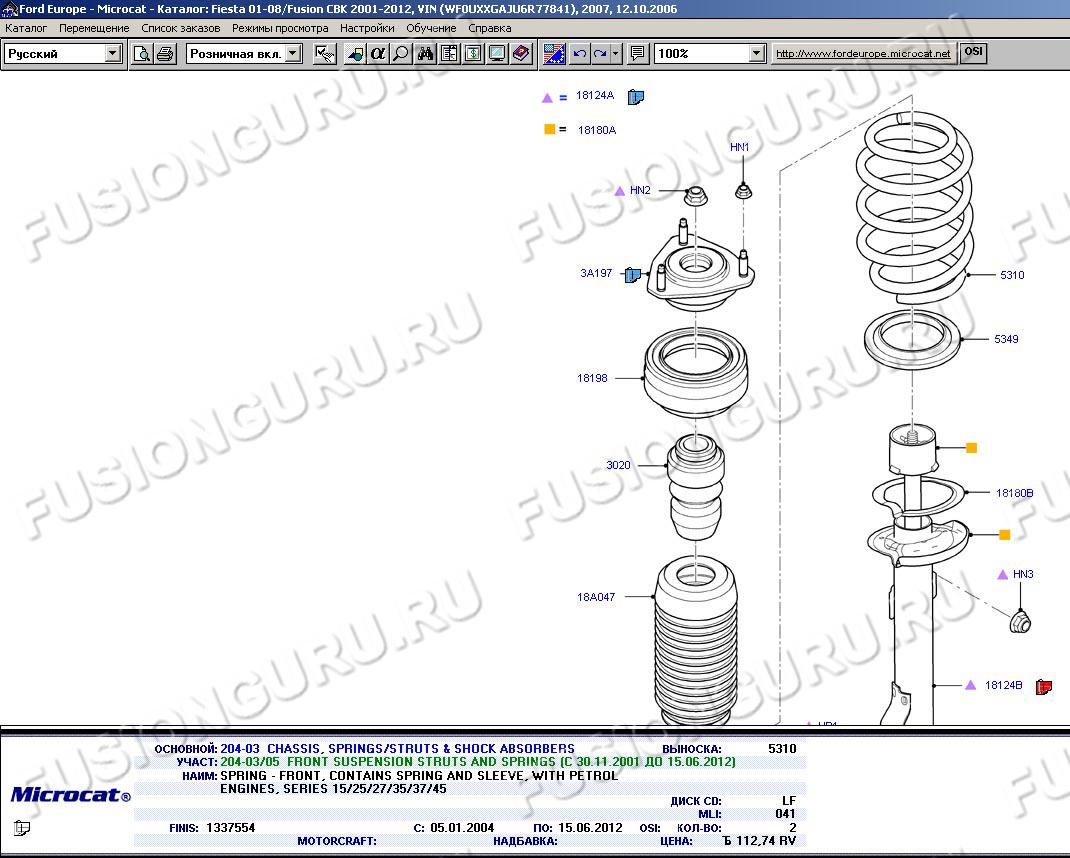
Task: Click the orange square marker beside strut top
Action: pos(972,448)
